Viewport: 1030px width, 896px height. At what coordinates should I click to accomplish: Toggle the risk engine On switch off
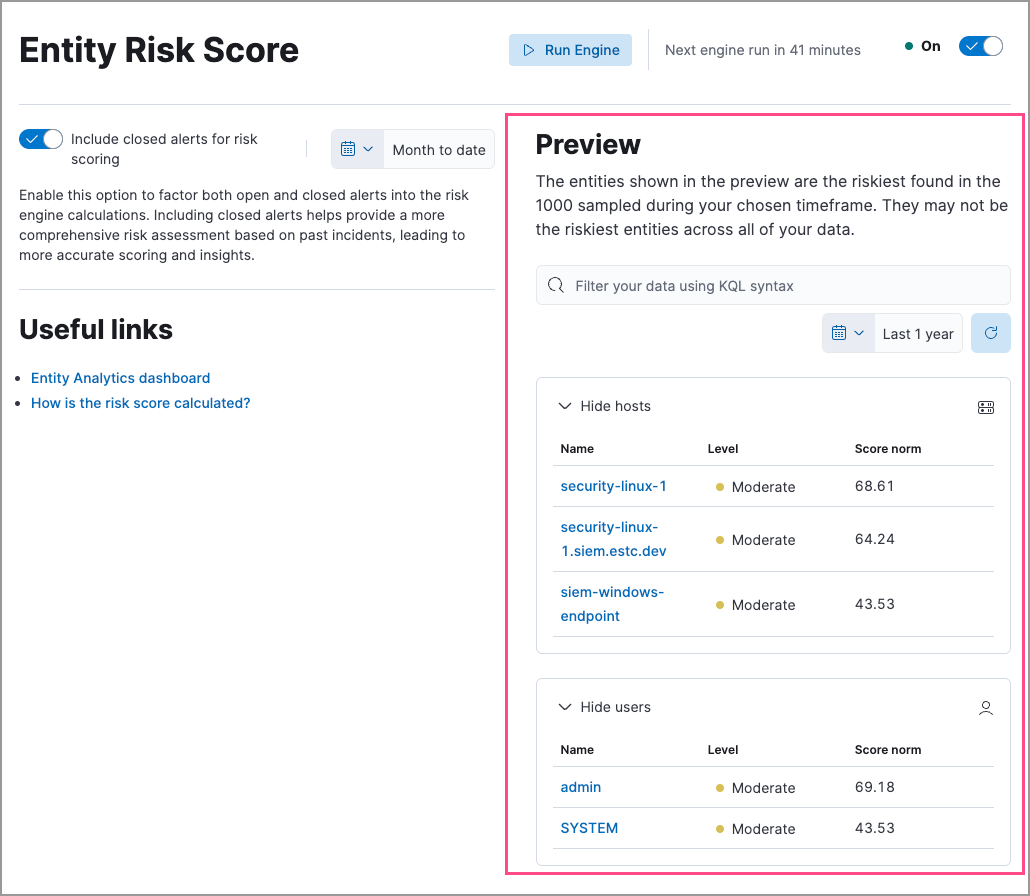(979, 45)
